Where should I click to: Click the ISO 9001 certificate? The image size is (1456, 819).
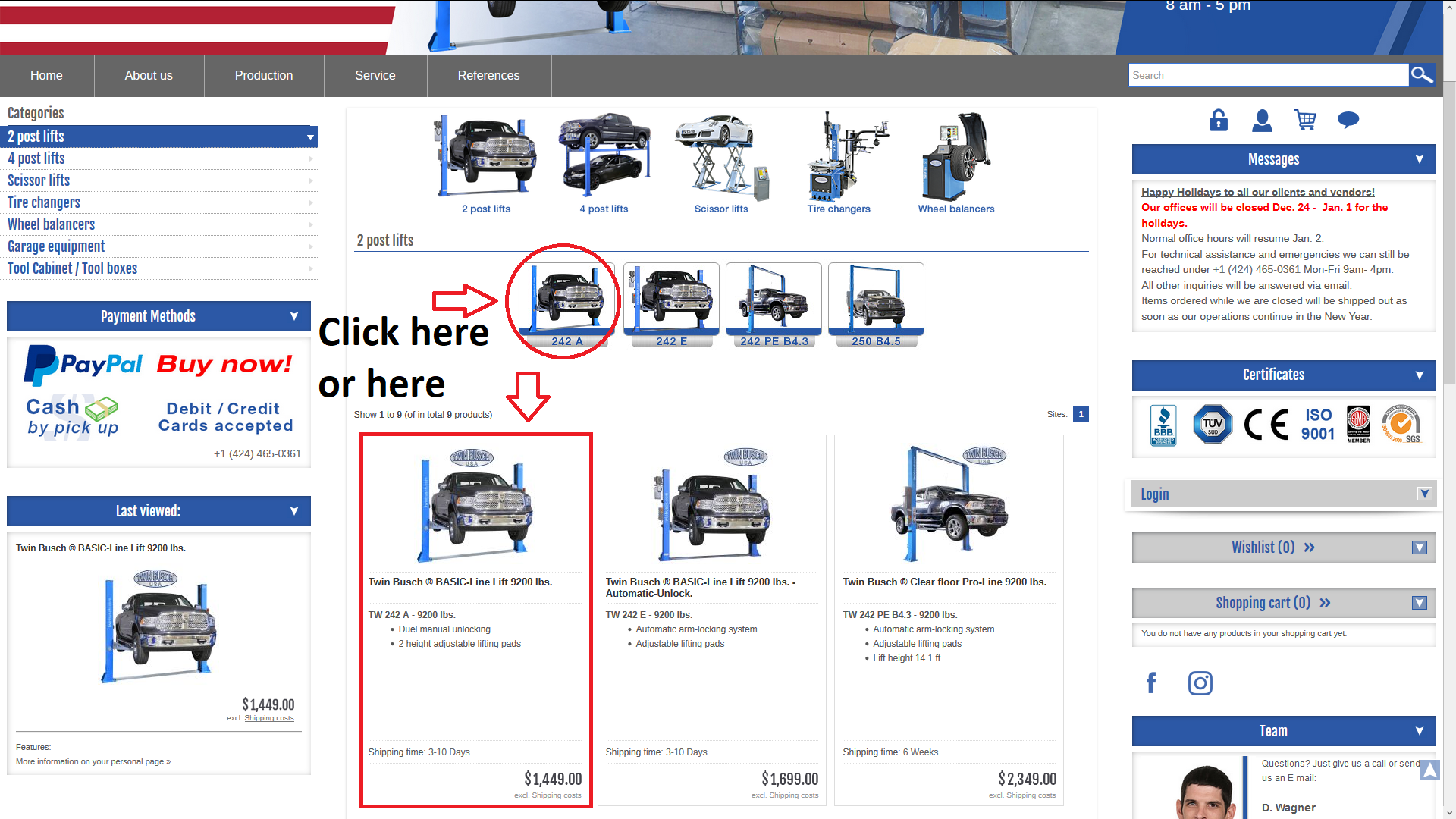click(x=1318, y=425)
